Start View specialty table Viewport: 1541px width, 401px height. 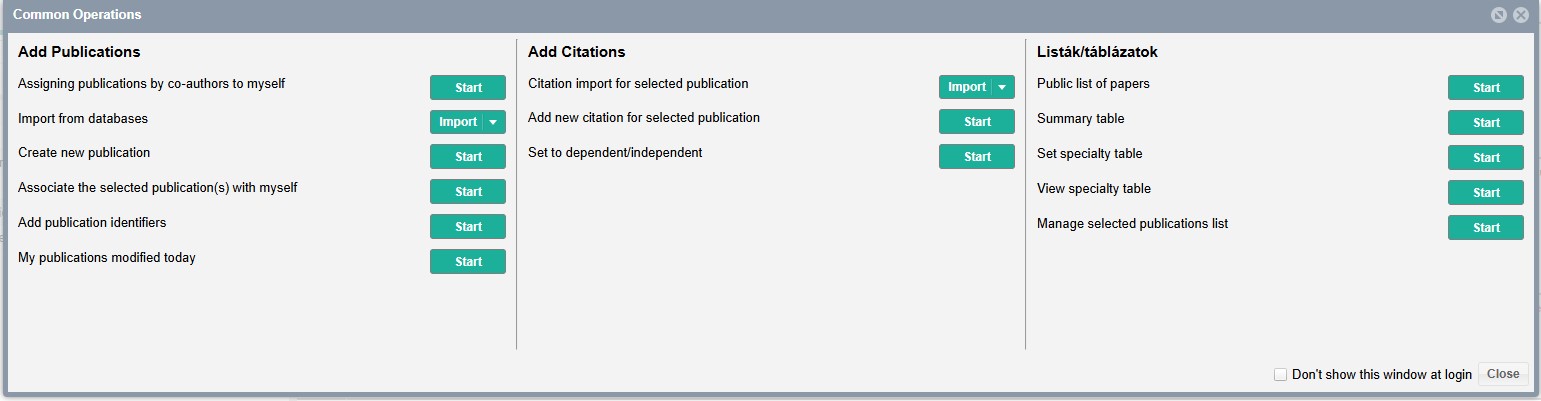(1486, 193)
